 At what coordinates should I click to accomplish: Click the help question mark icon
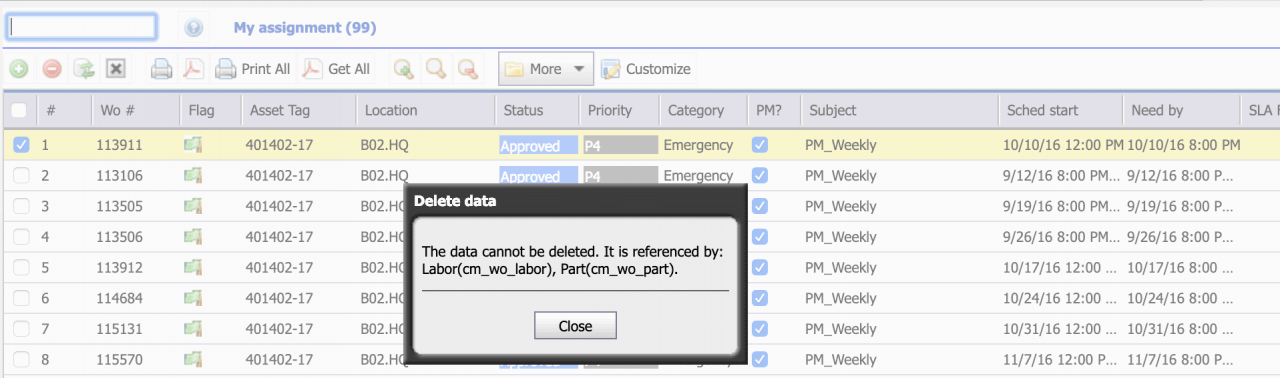pos(195,28)
